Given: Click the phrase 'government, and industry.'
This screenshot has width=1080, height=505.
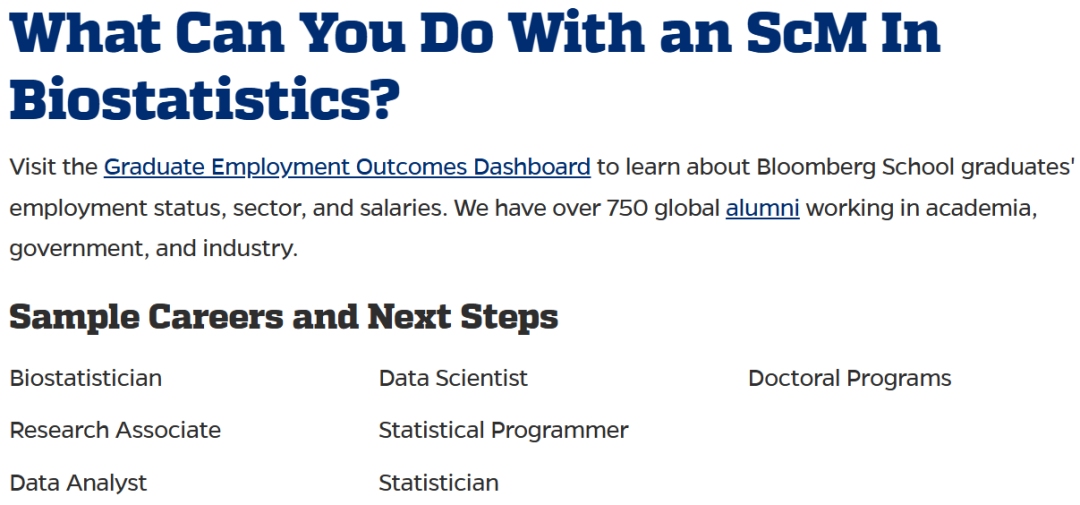Looking at the screenshot, I should tap(154, 249).
